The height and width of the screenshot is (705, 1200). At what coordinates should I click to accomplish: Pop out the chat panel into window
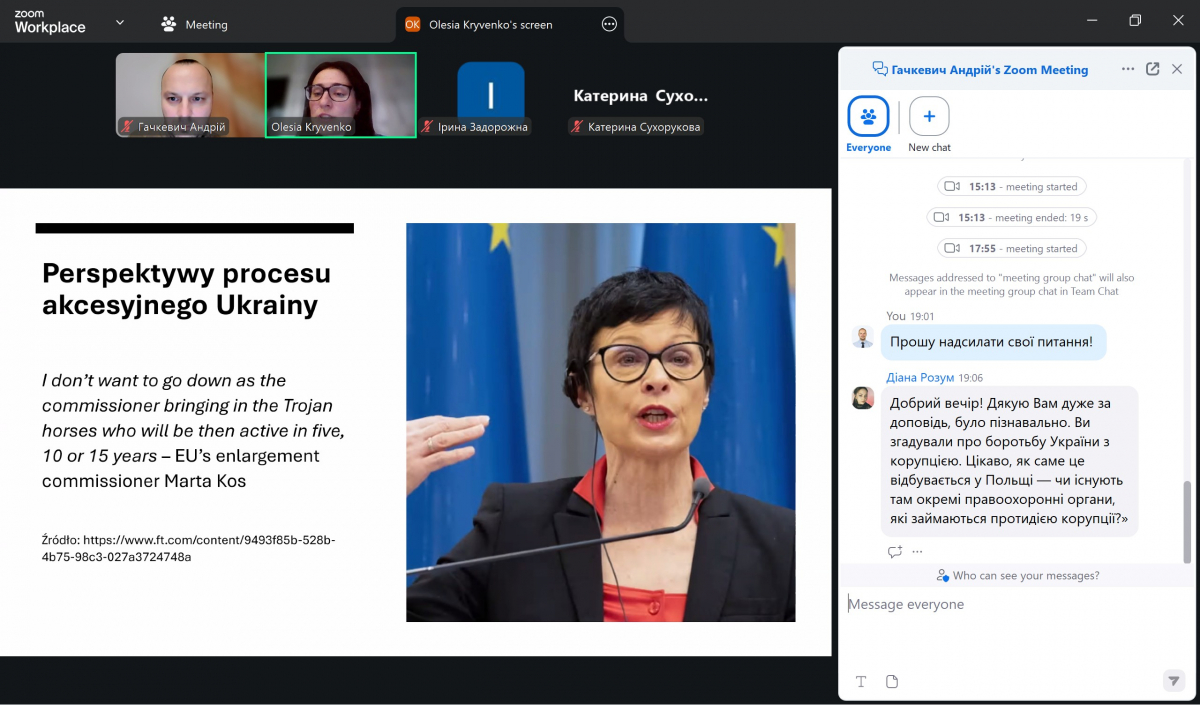click(1152, 69)
